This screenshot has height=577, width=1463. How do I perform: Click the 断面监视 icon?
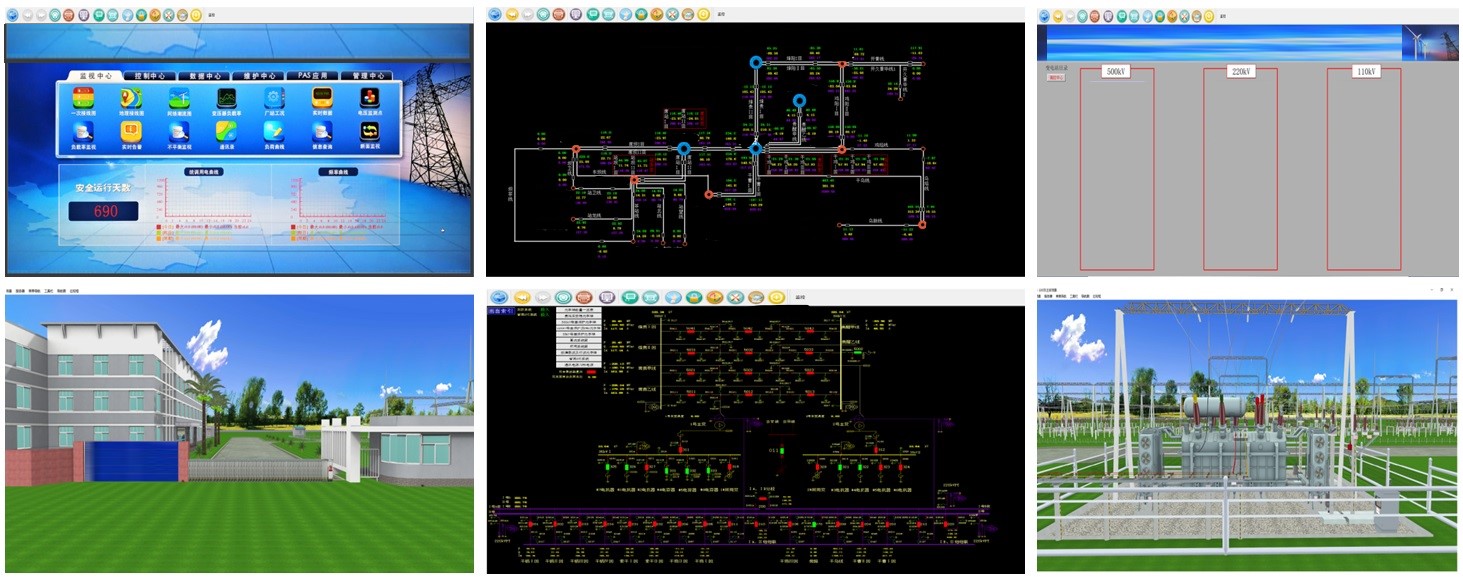pyautogui.click(x=370, y=132)
